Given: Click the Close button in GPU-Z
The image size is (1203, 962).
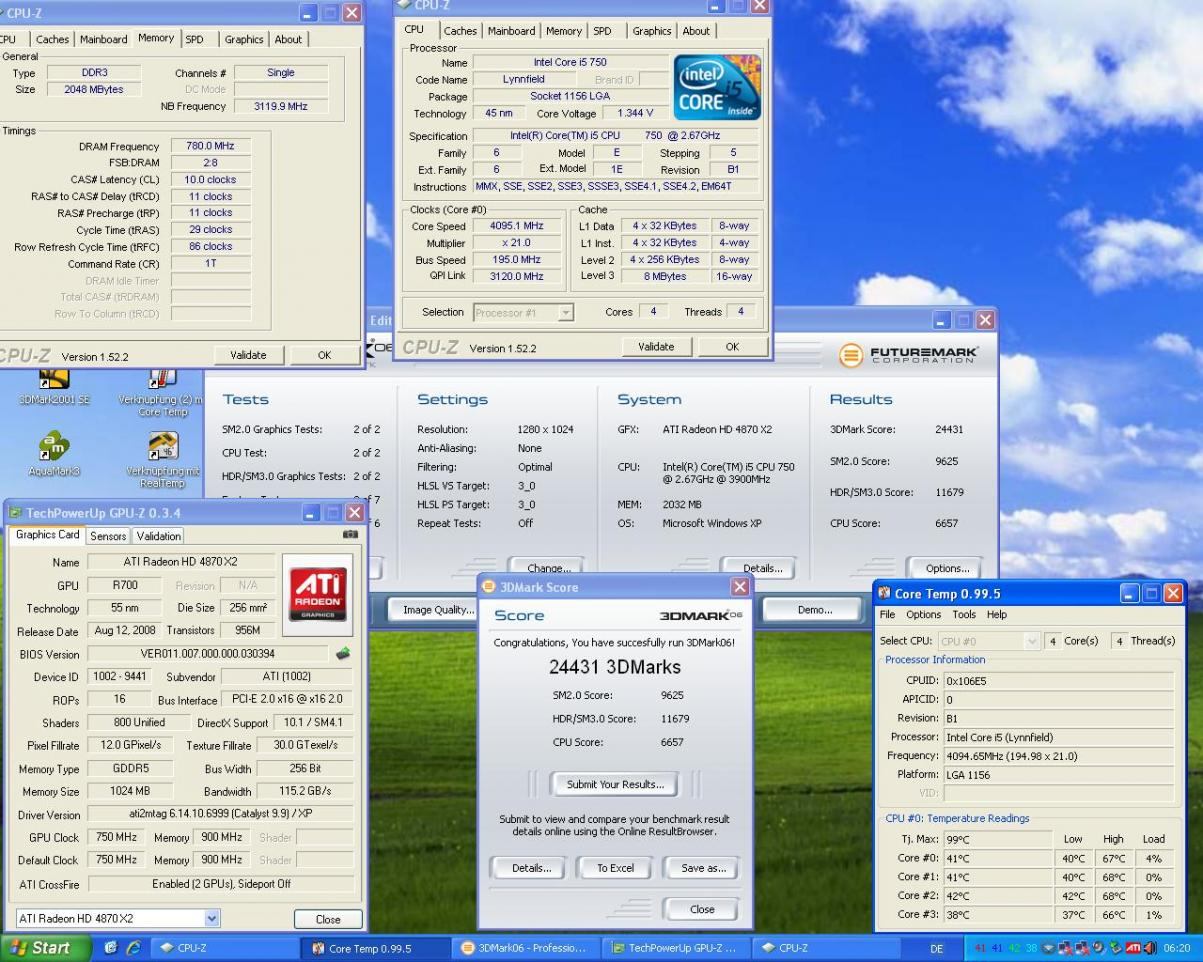Looking at the screenshot, I should (x=328, y=919).
